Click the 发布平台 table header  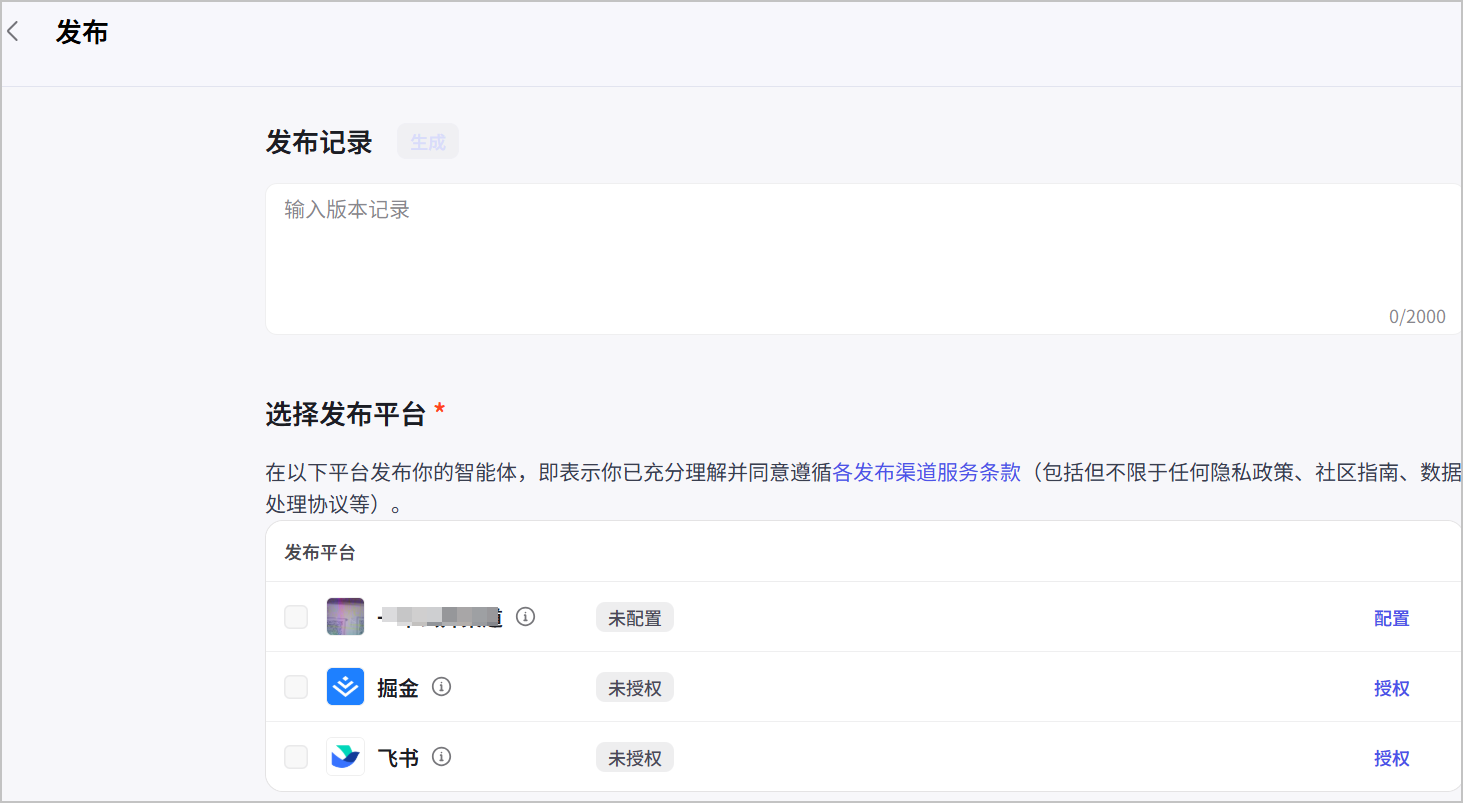point(320,552)
